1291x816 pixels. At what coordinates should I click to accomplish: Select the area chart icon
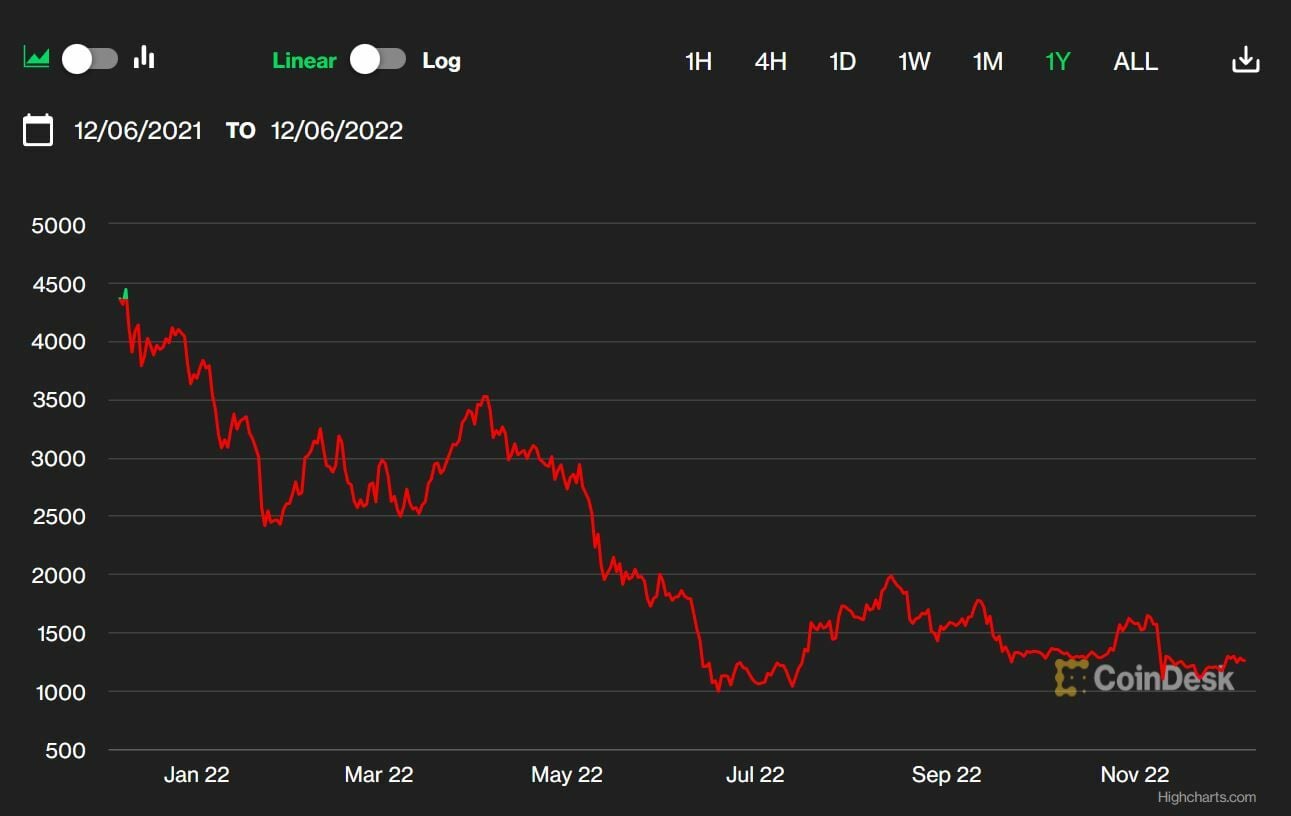pyautogui.click(x=37, y=58)
